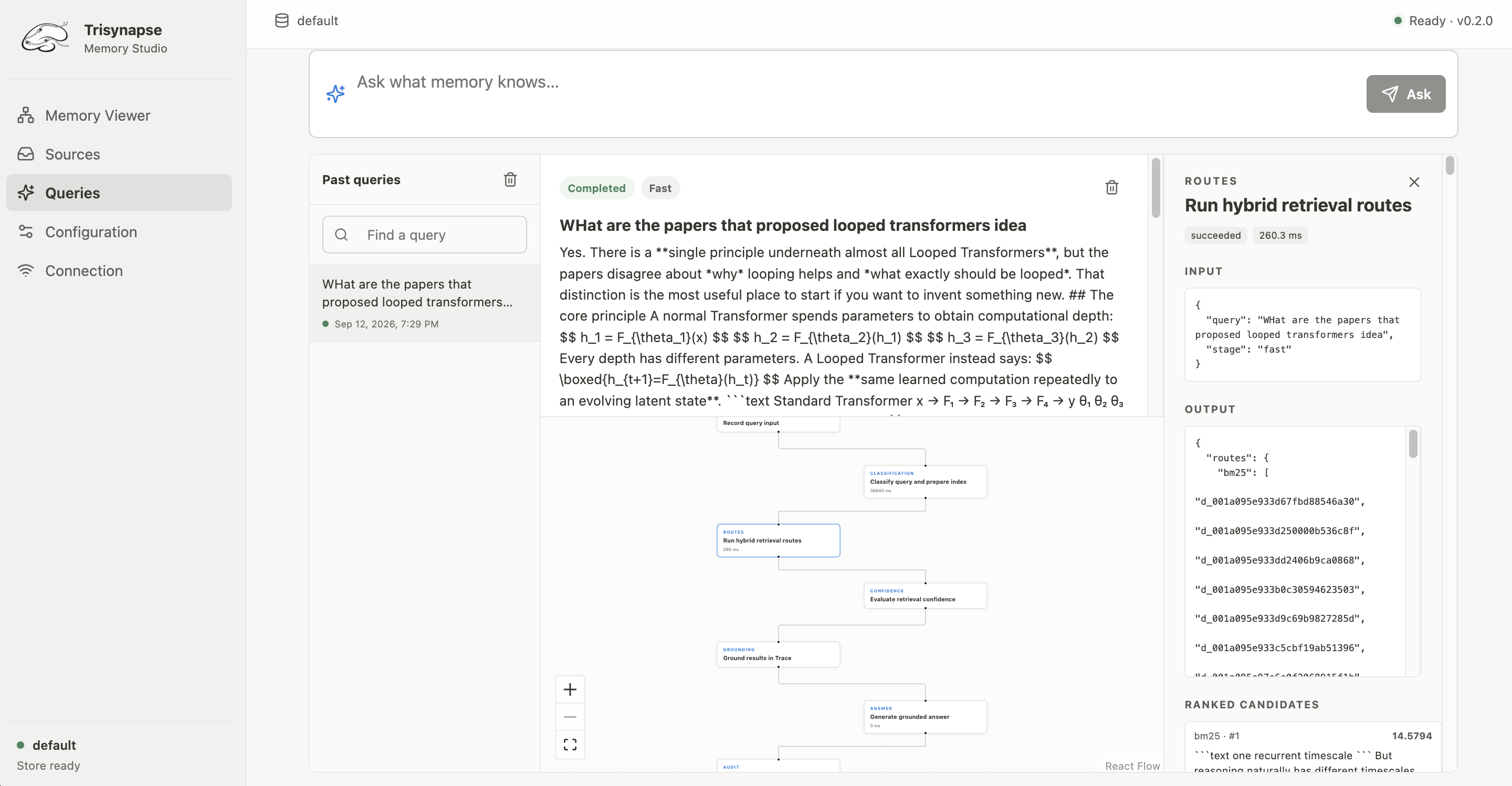This screenshot has height=786, width=1512.
Task: Click the Find a query search field
Action: click(x=424, y=235)
